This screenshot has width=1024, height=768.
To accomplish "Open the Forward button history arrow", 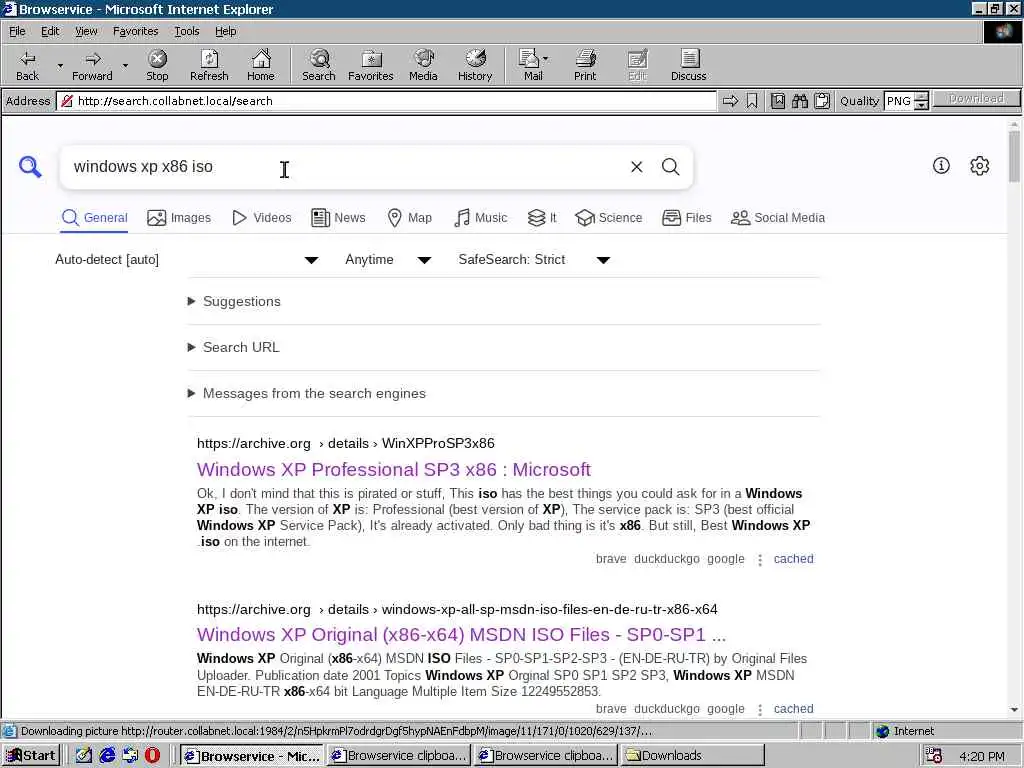I will coord(125,65).
